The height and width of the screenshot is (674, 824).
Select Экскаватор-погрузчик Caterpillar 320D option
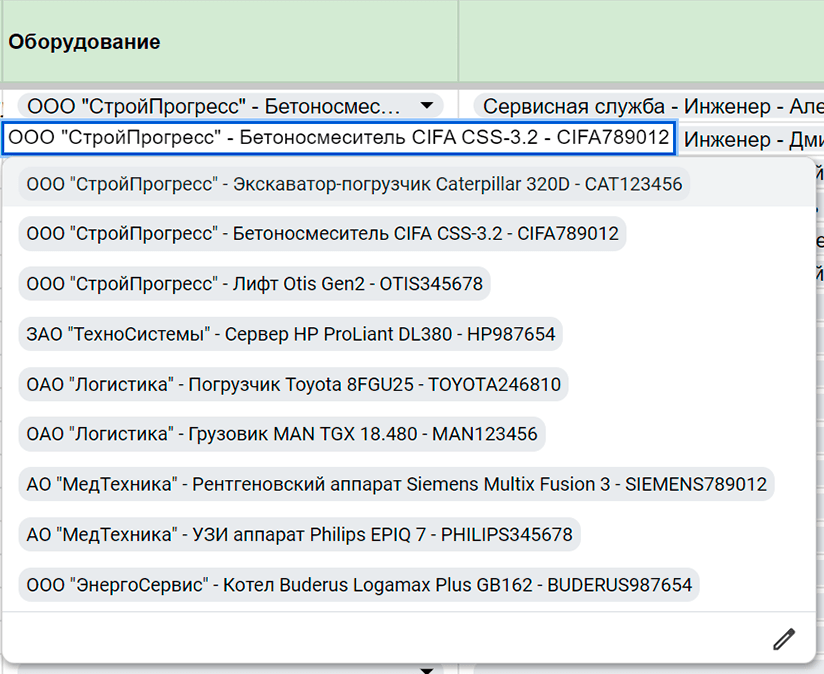point(354,184)
